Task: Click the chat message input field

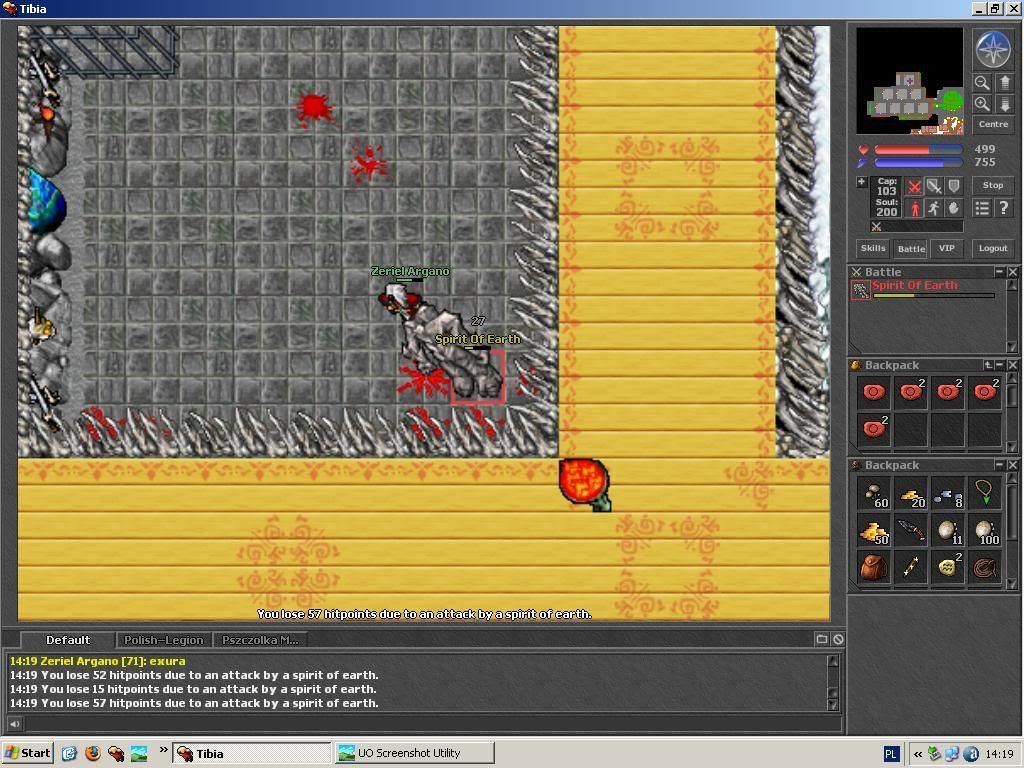Action: click(432, 724)
